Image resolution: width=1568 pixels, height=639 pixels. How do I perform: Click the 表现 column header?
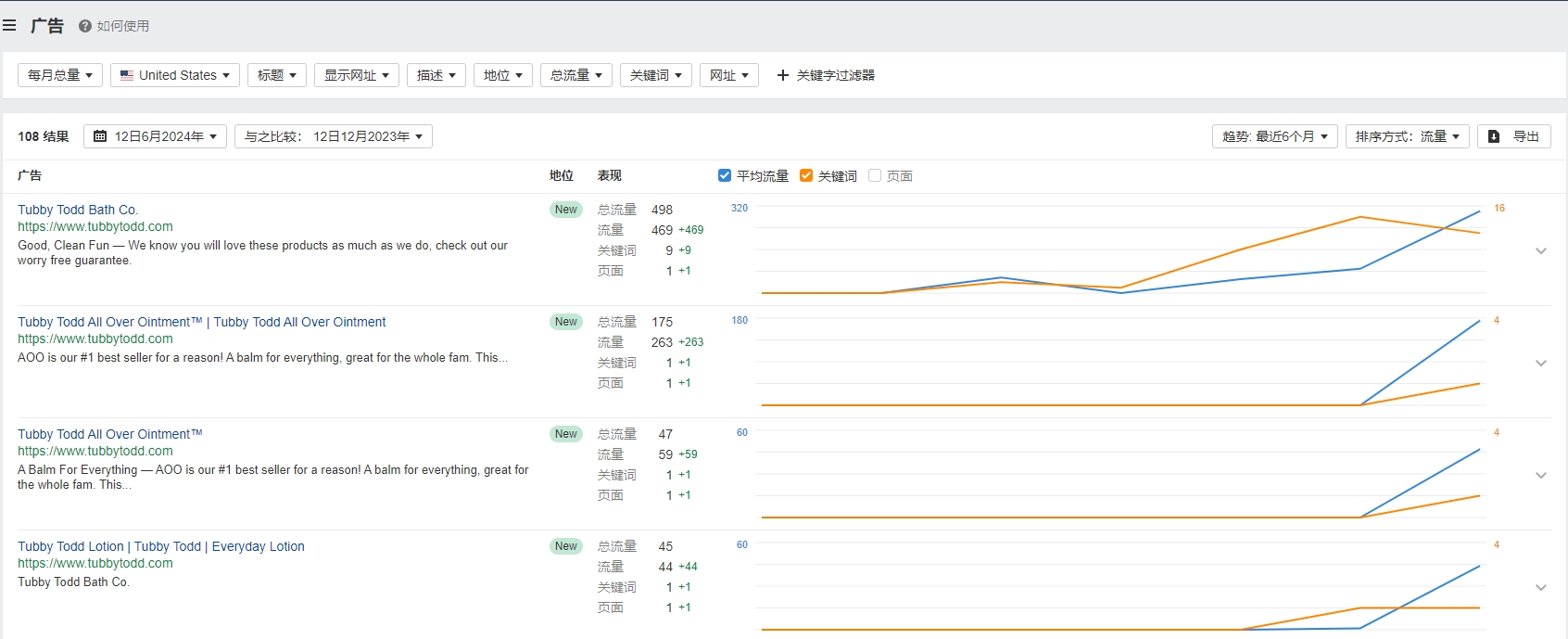[x=610, y=175]
